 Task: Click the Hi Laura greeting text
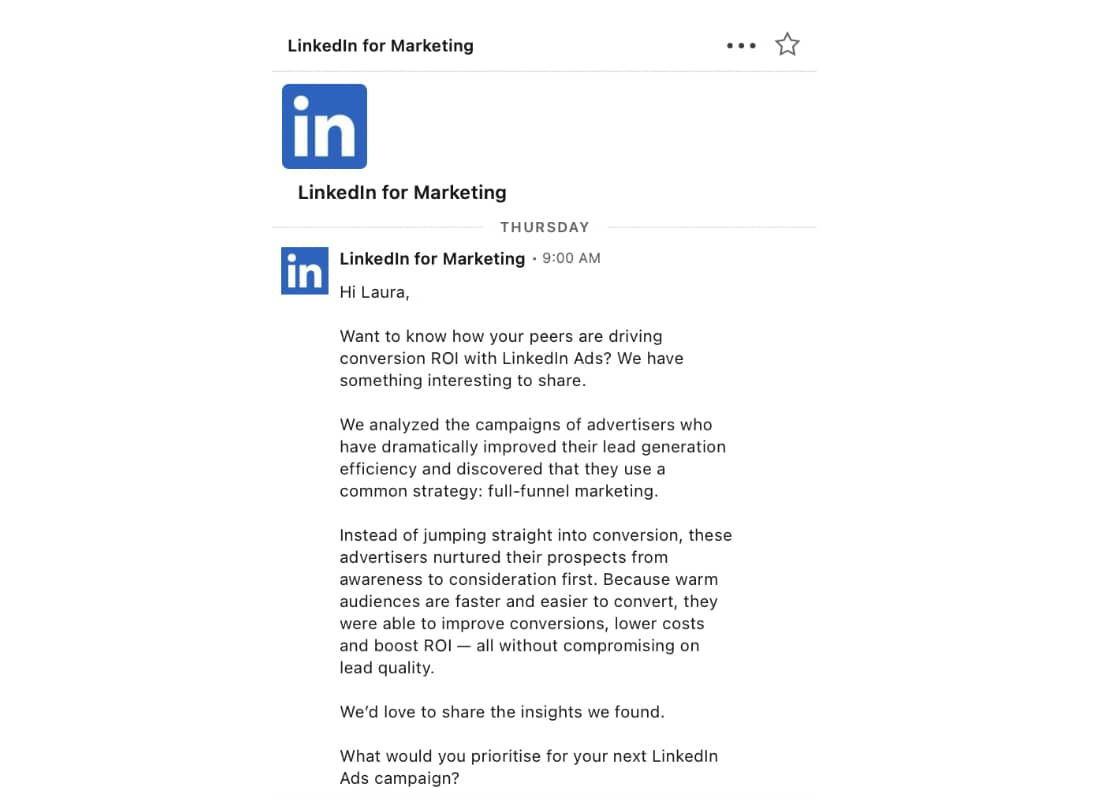click(375, 292)
